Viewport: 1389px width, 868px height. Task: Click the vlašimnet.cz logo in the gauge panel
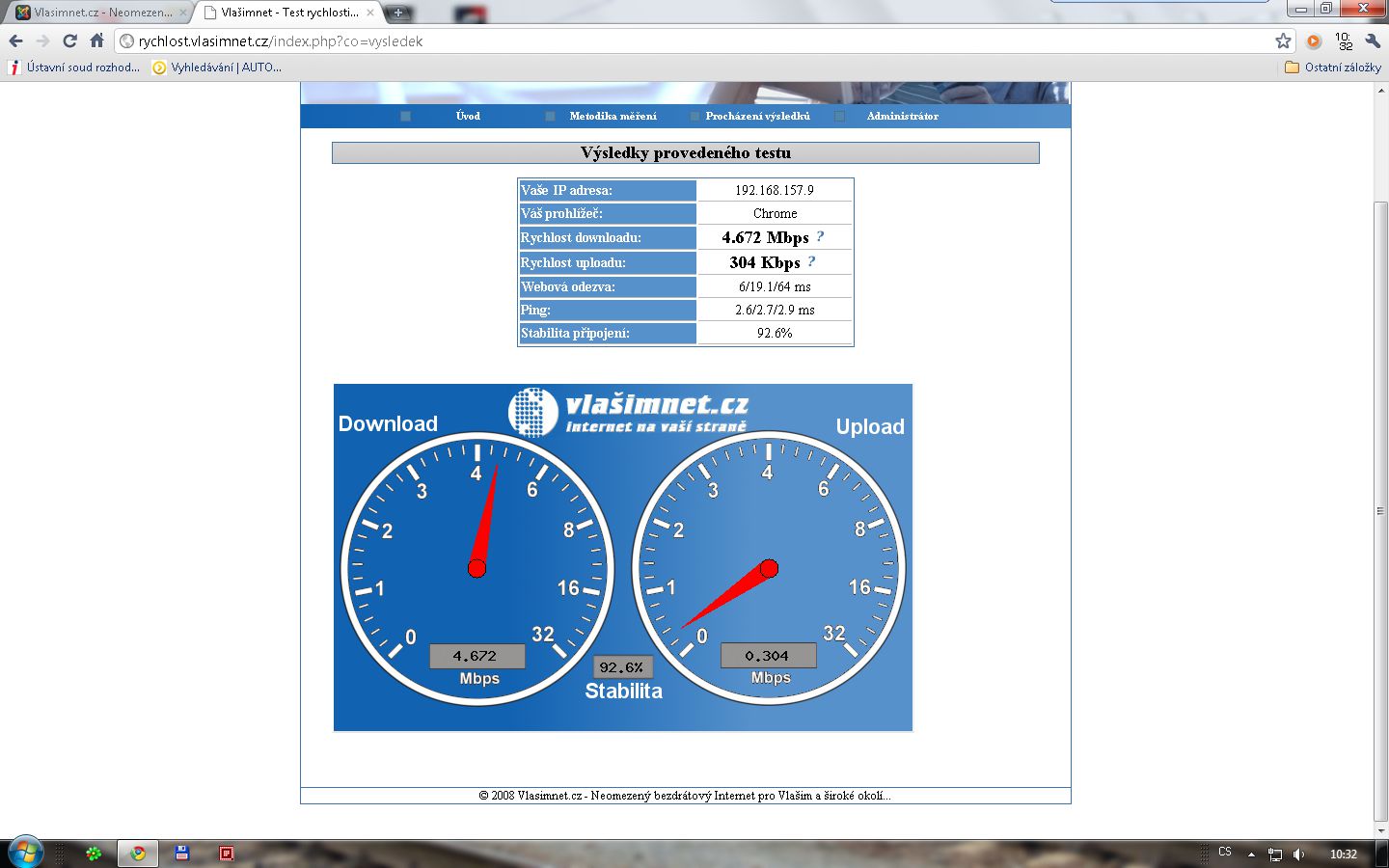click(628, 411)
